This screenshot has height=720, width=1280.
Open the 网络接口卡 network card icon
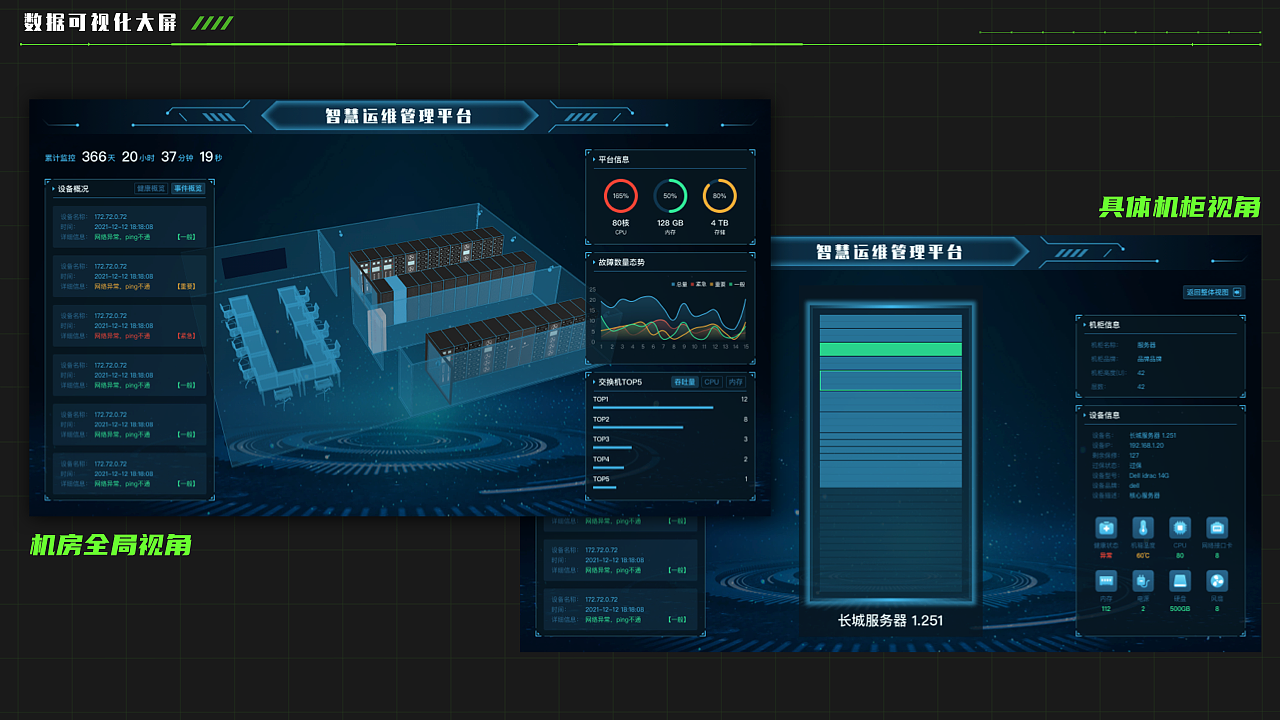coord(1217,528)
